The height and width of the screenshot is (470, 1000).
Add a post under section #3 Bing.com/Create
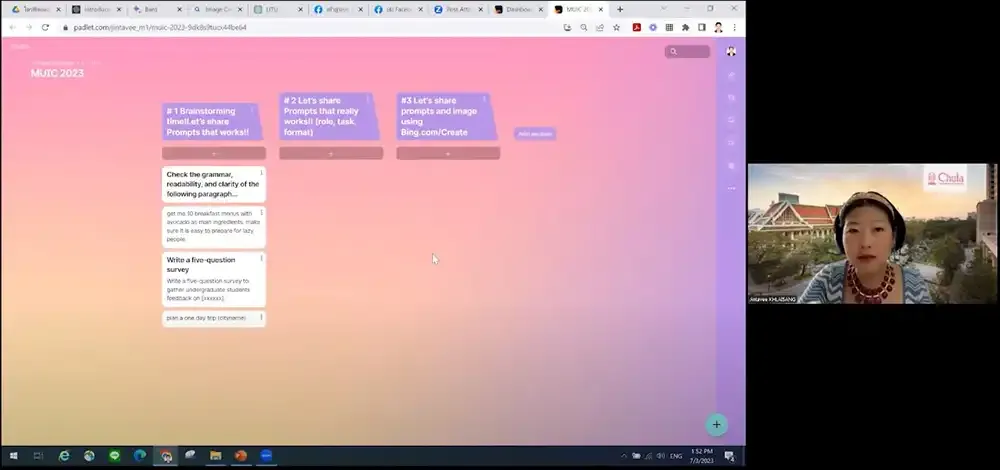click(448, 153)
